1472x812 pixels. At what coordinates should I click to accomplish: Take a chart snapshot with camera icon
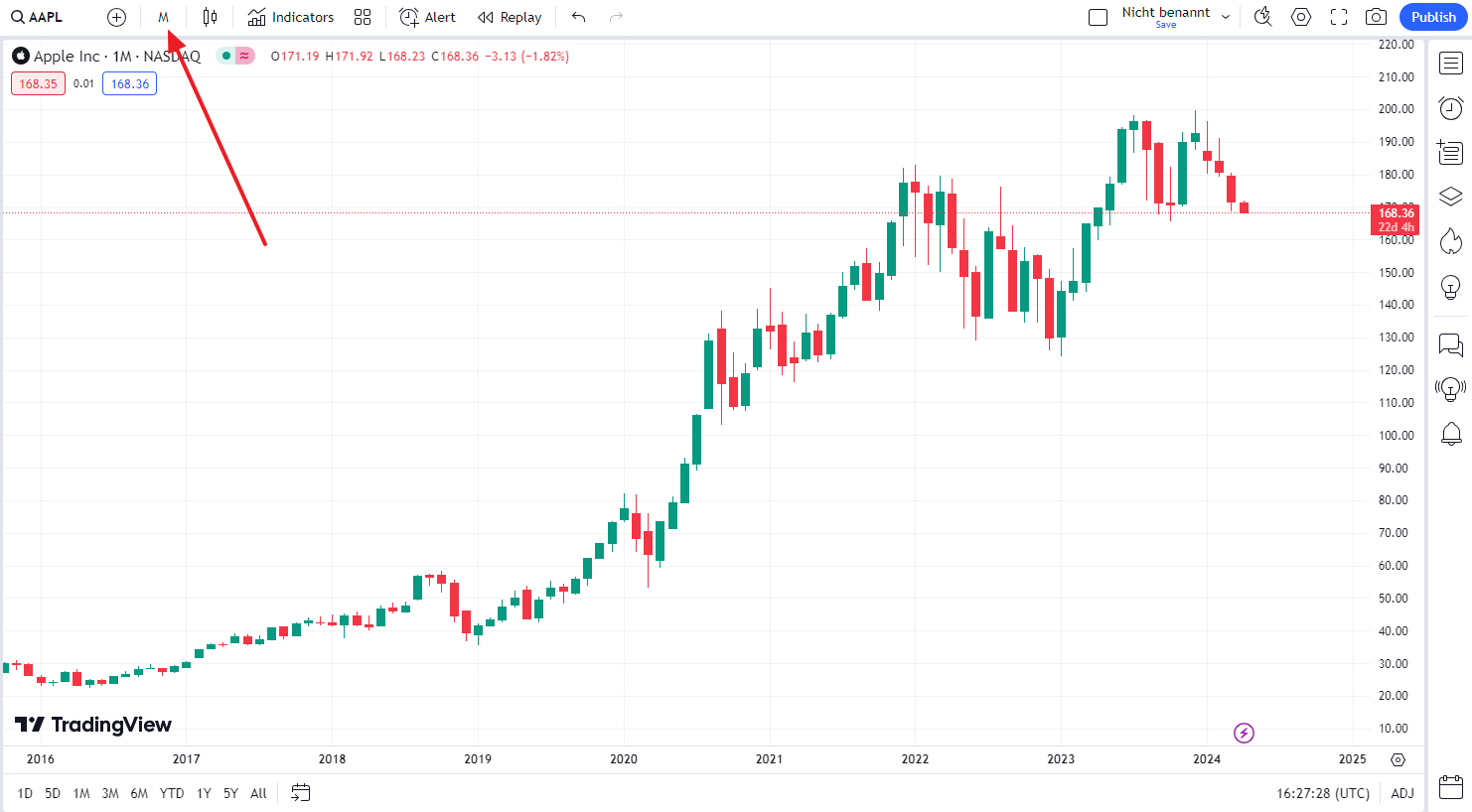pyautogui.click(x=1376, y=17)
